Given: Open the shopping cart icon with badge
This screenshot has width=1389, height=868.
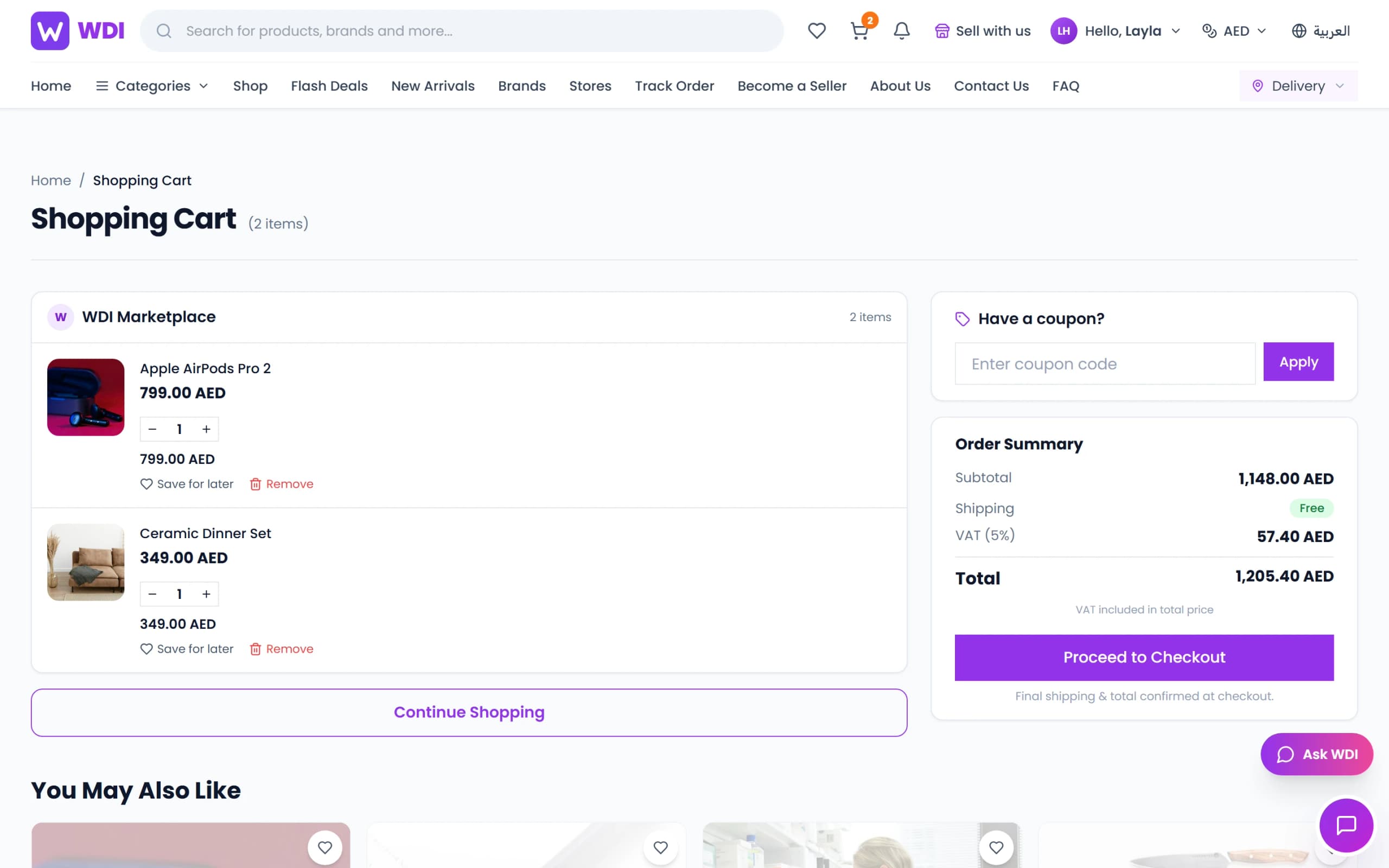Looking at the screenshot, I should pos(859,31).
